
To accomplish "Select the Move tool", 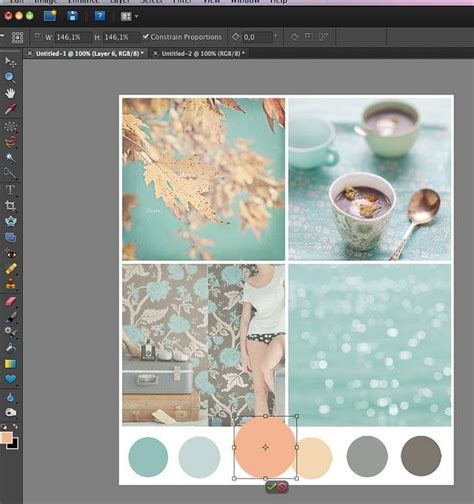I will coord(10,62).
